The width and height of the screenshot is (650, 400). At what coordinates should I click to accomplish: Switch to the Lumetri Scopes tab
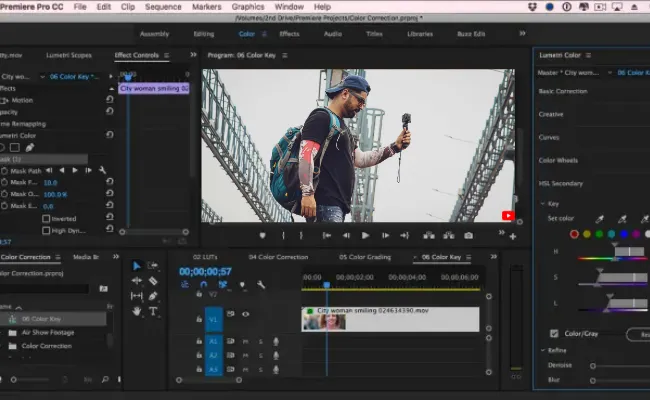69,55
